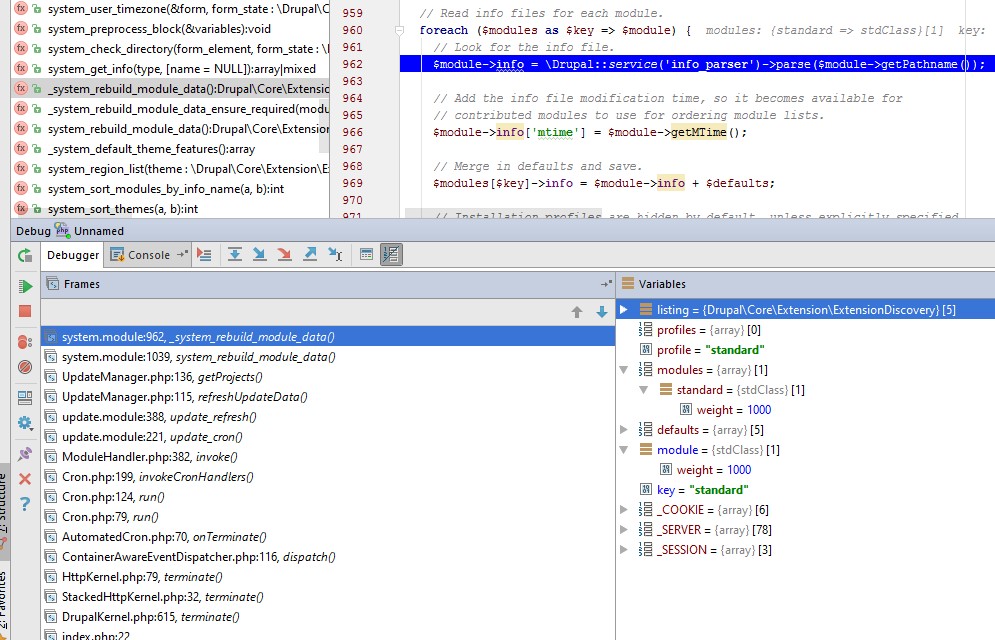This screenshot has height=640, width=995.
Task: Select frame DrupalKernel.php:615 terminate()
Action: (x=328, y=617)
